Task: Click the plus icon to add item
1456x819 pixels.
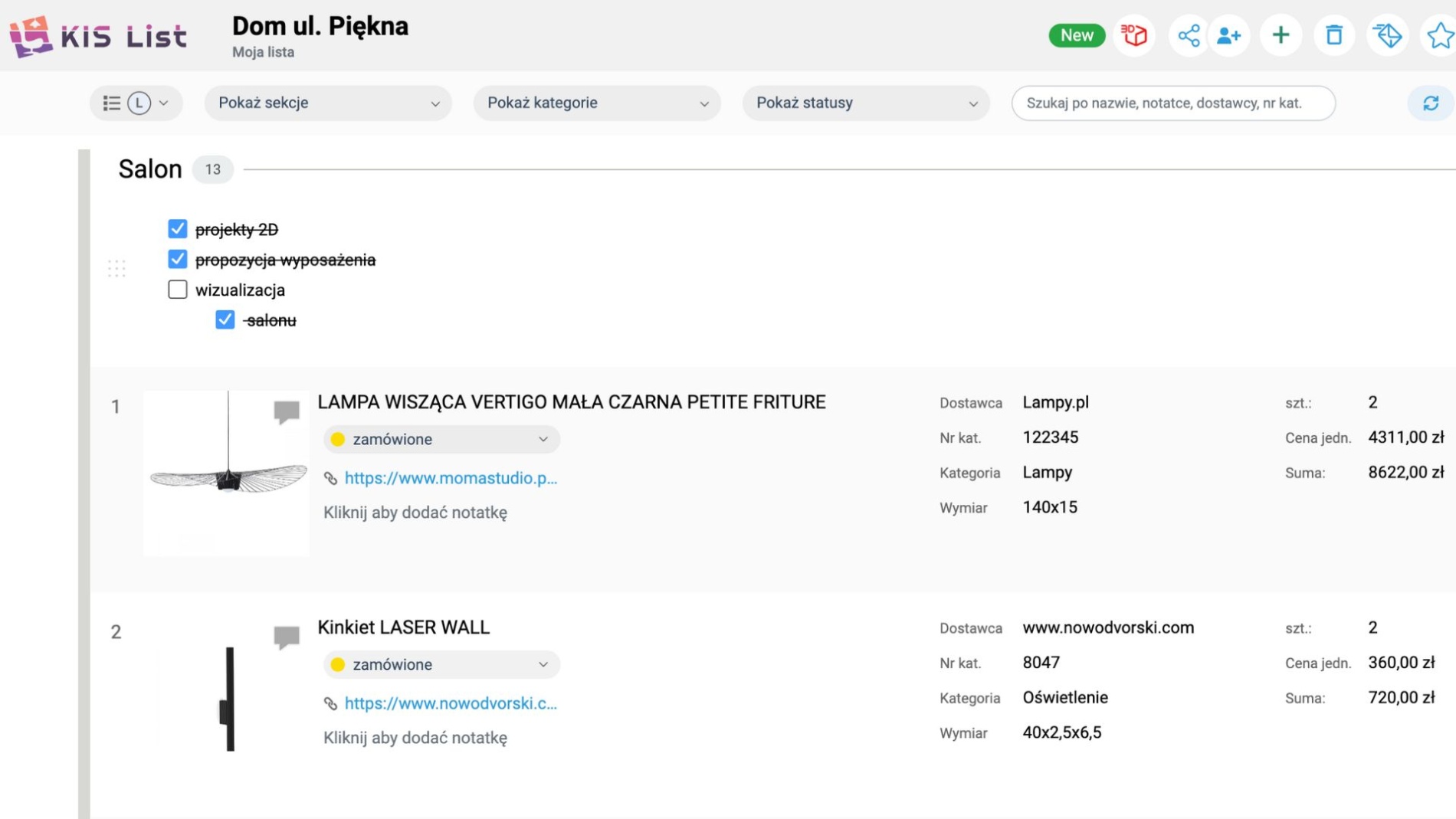Action: click(x=1281, y=35)
